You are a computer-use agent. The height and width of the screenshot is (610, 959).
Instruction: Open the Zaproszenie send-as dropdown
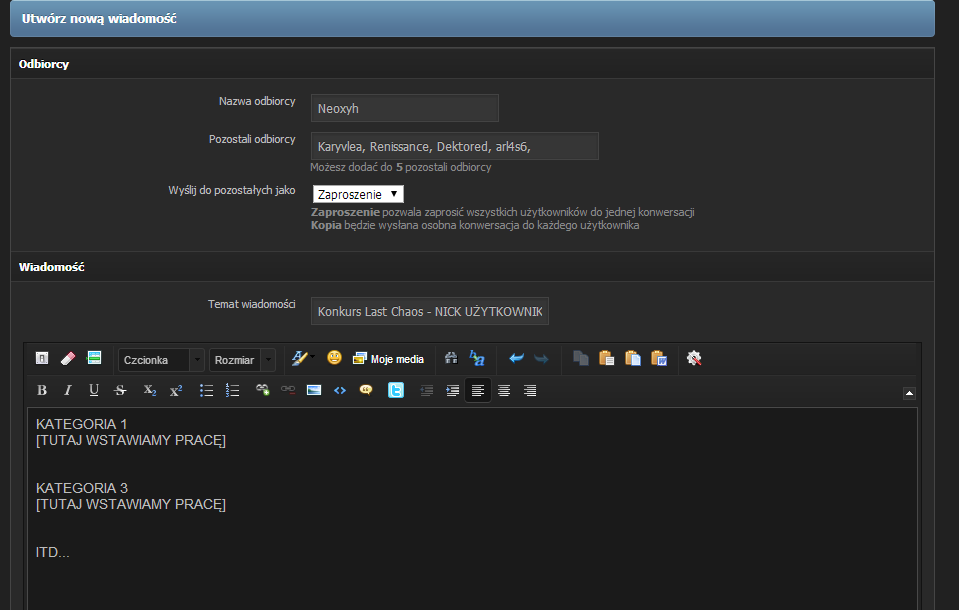coord(358,195)
